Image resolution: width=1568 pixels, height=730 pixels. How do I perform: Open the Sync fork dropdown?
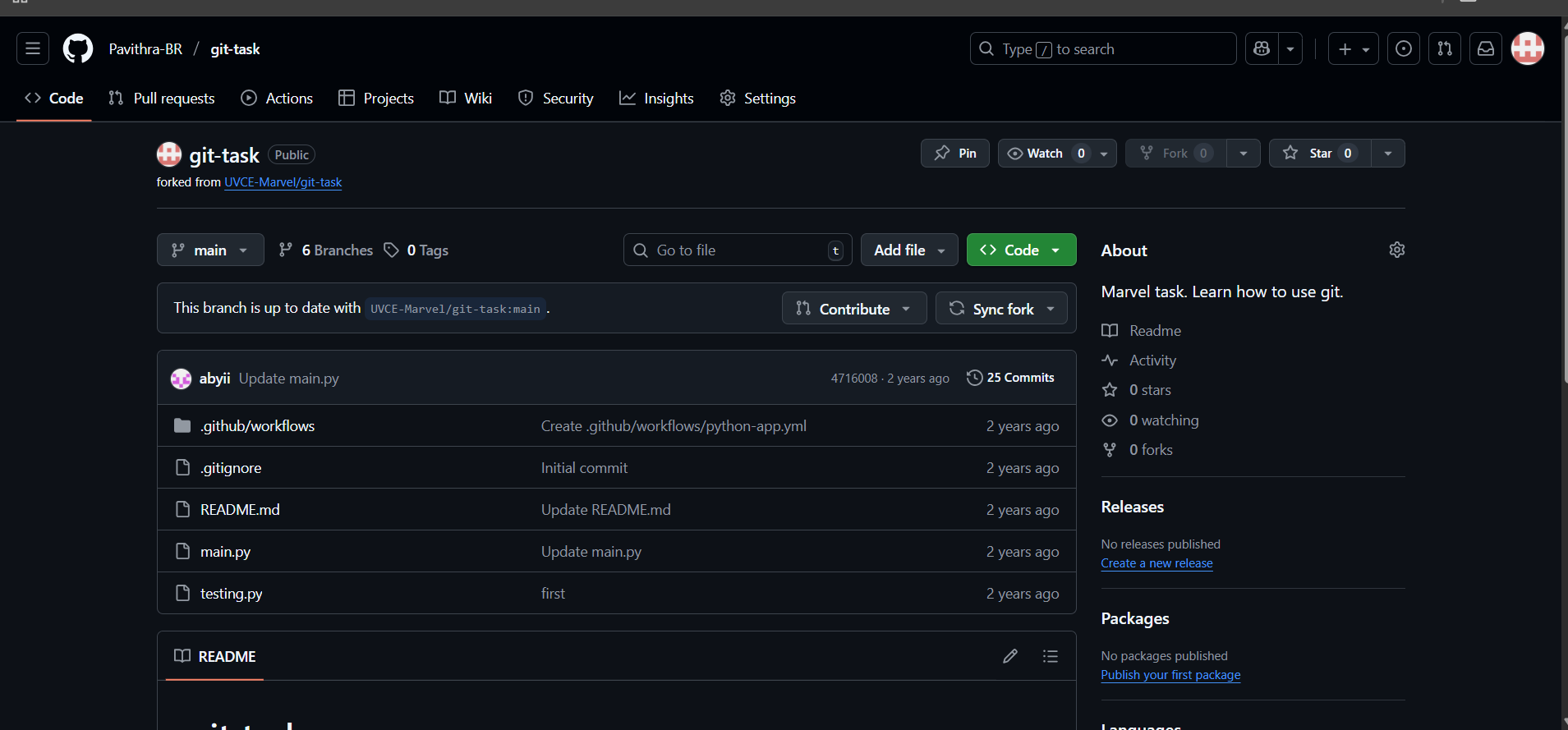pyautogui.click(x=1001, y=309)
